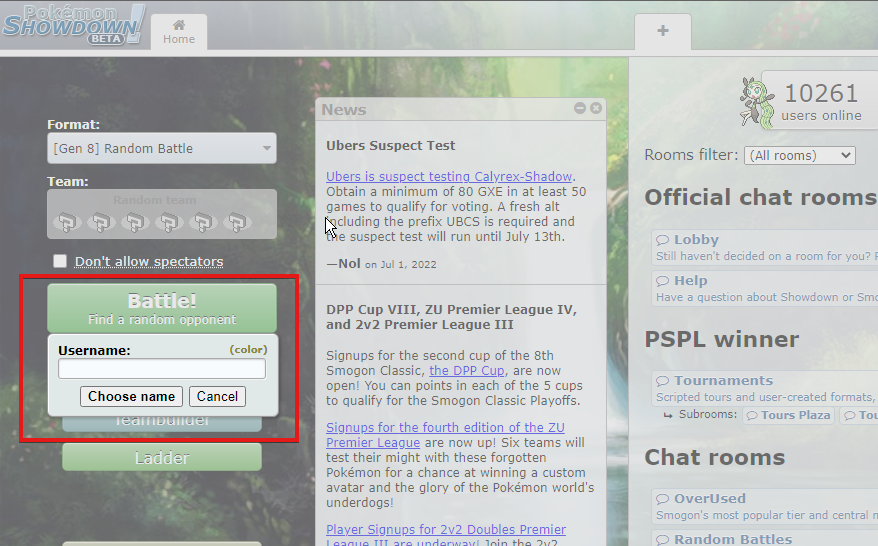878x546 pixels.
Task: Click the Nol author name in news
Action: coord(349,263)
